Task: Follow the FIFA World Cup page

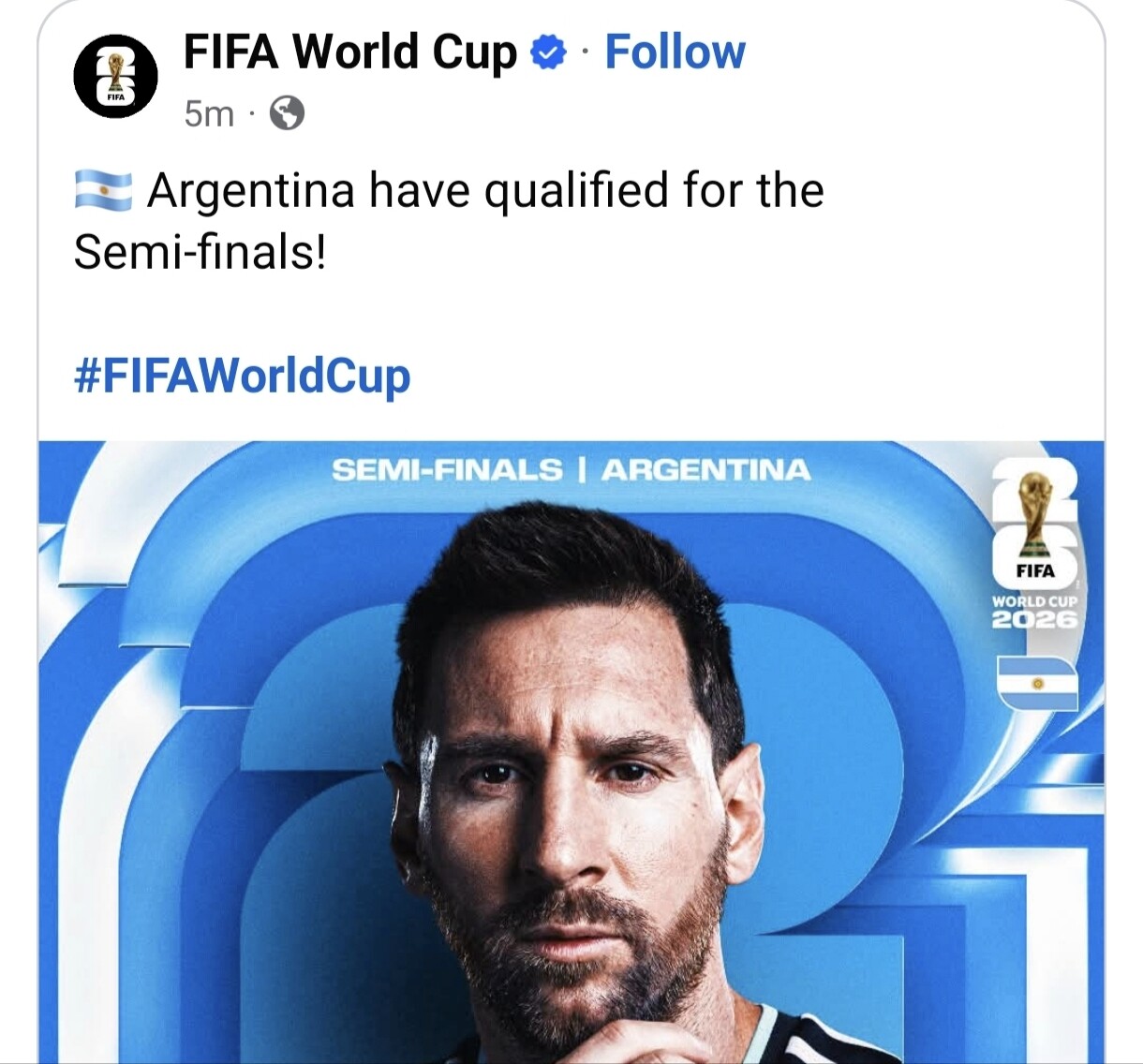Action: coord(675,52)
